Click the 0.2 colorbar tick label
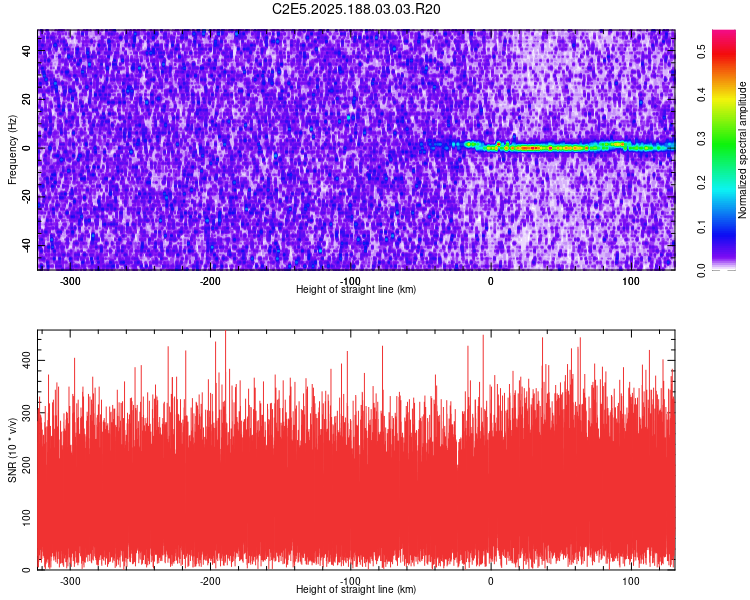 (x=701, y=183)
